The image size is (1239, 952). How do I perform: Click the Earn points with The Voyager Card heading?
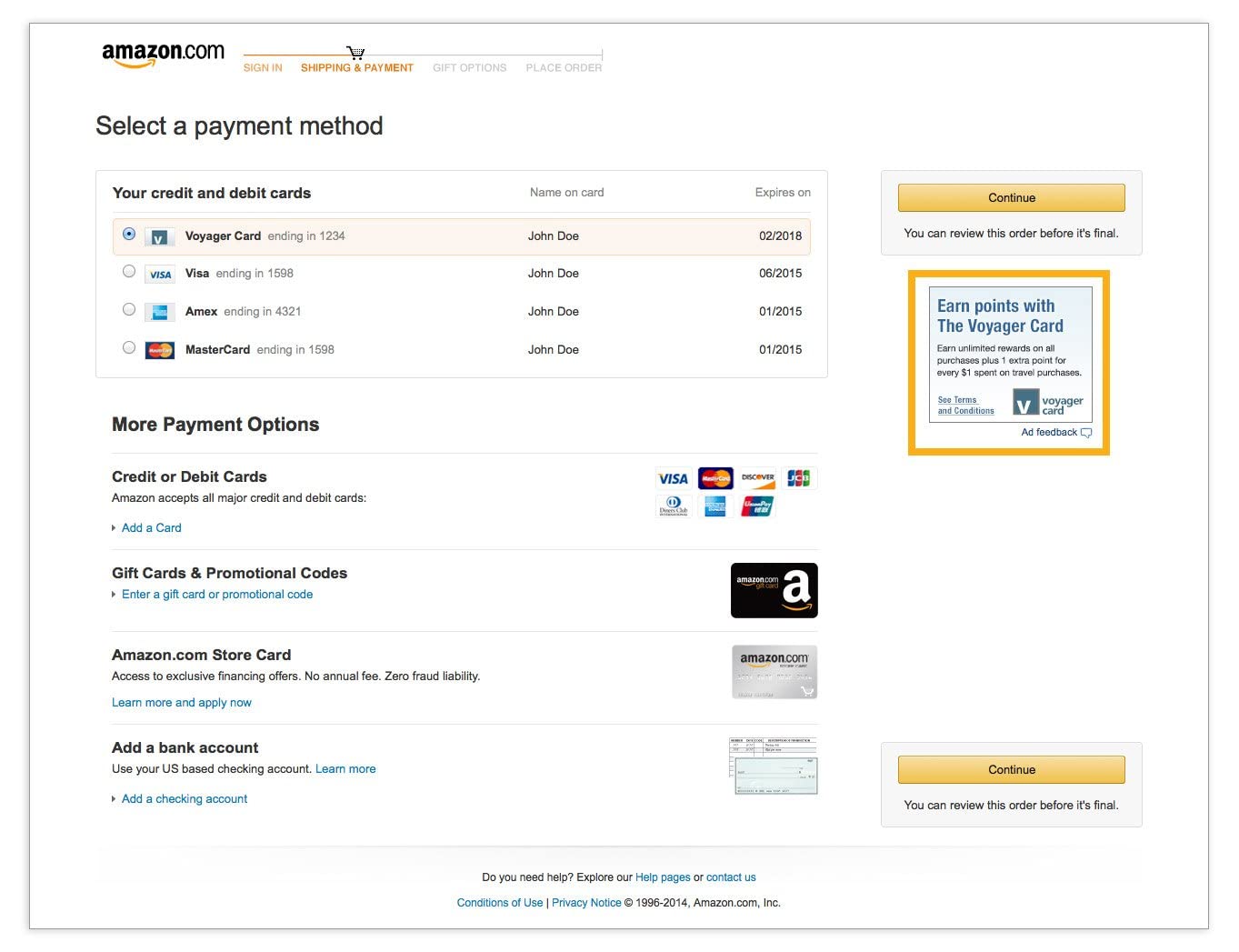point(1000,316)
